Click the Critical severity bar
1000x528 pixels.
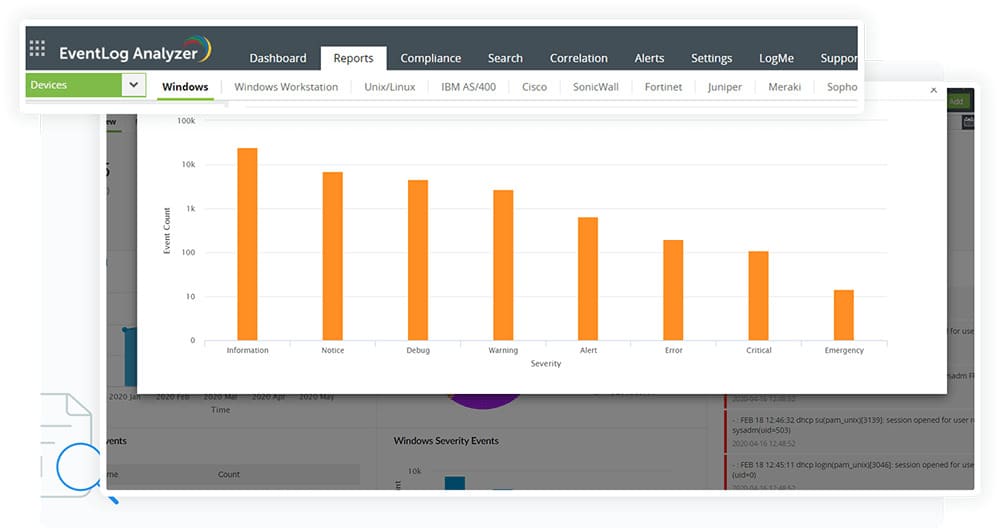pyautogui.click(x=758, y=296)
